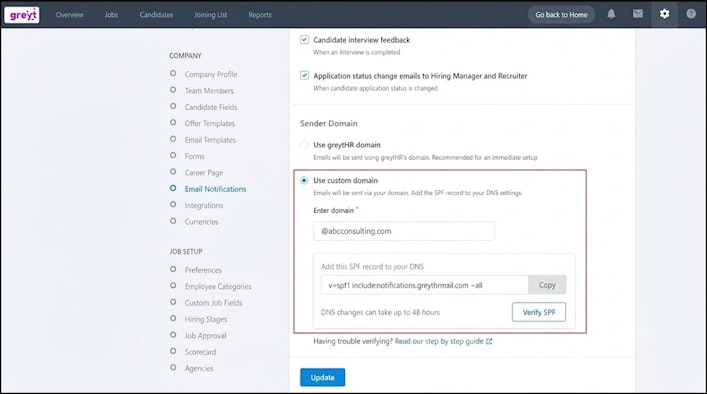Toggle Candidate interview feedback checkbox
This screenshot has width=707, height=394.
point(304,40)
